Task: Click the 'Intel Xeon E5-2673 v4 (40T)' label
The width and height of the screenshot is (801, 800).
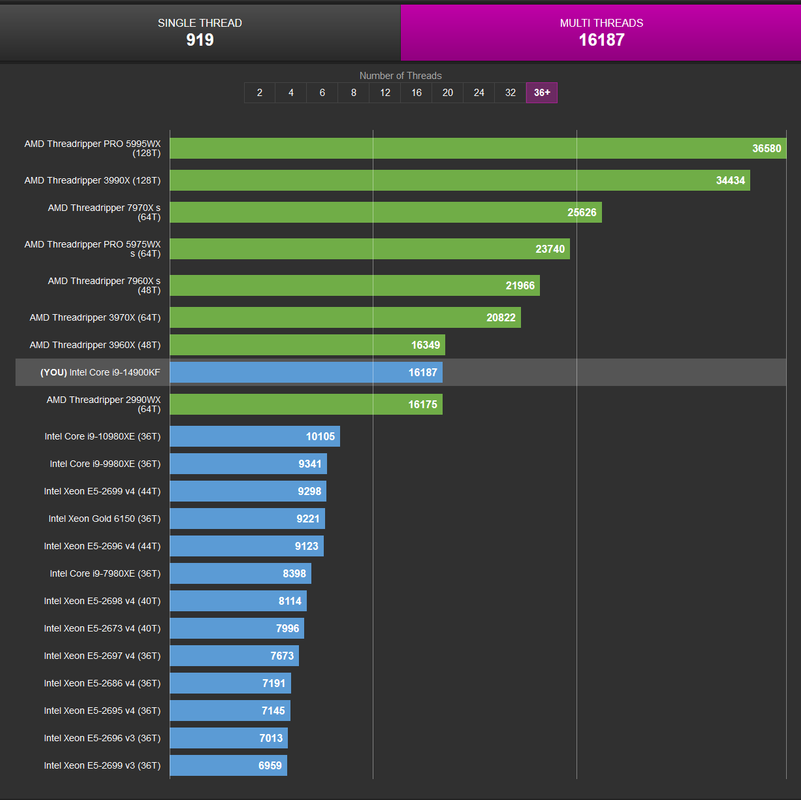Action: [x=102, y=628]
